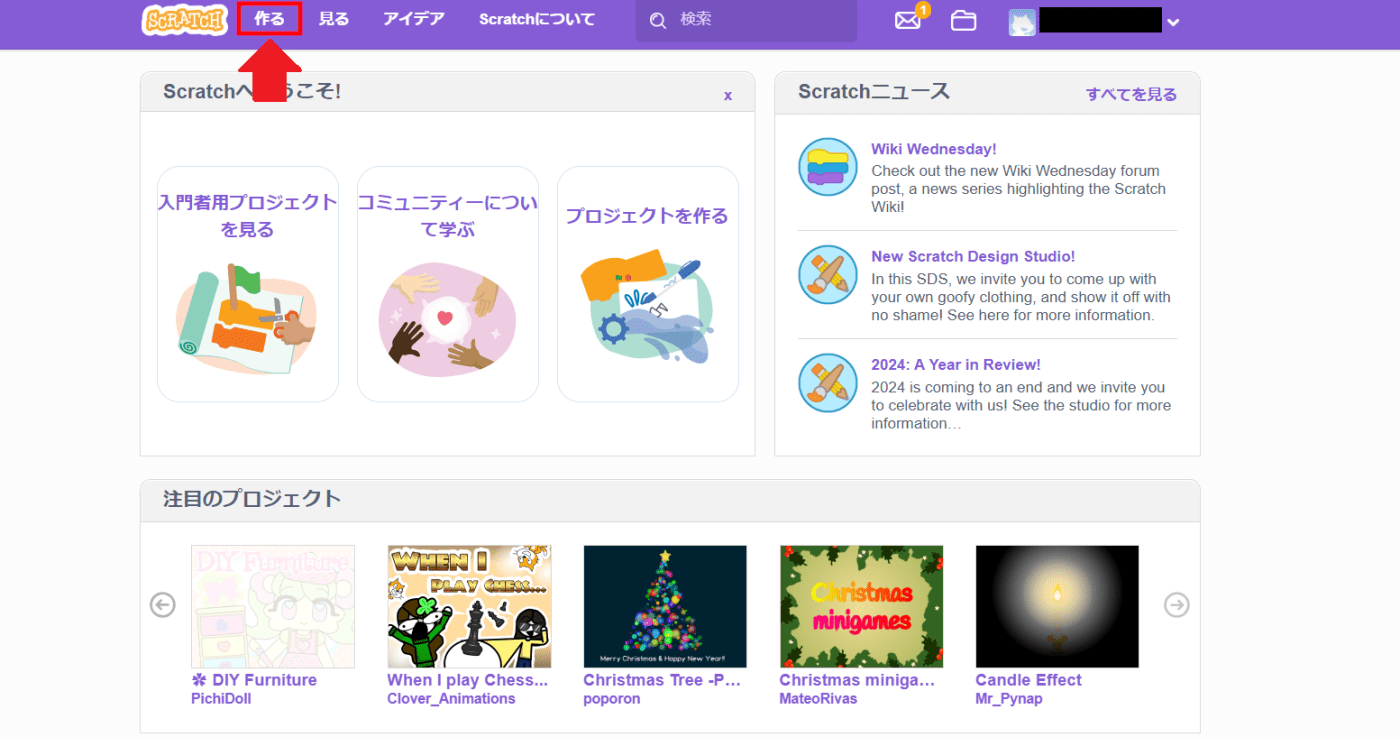Click the Scratchニュース heading
Screen dimensions: 1400x737
(x=874, y=92)
